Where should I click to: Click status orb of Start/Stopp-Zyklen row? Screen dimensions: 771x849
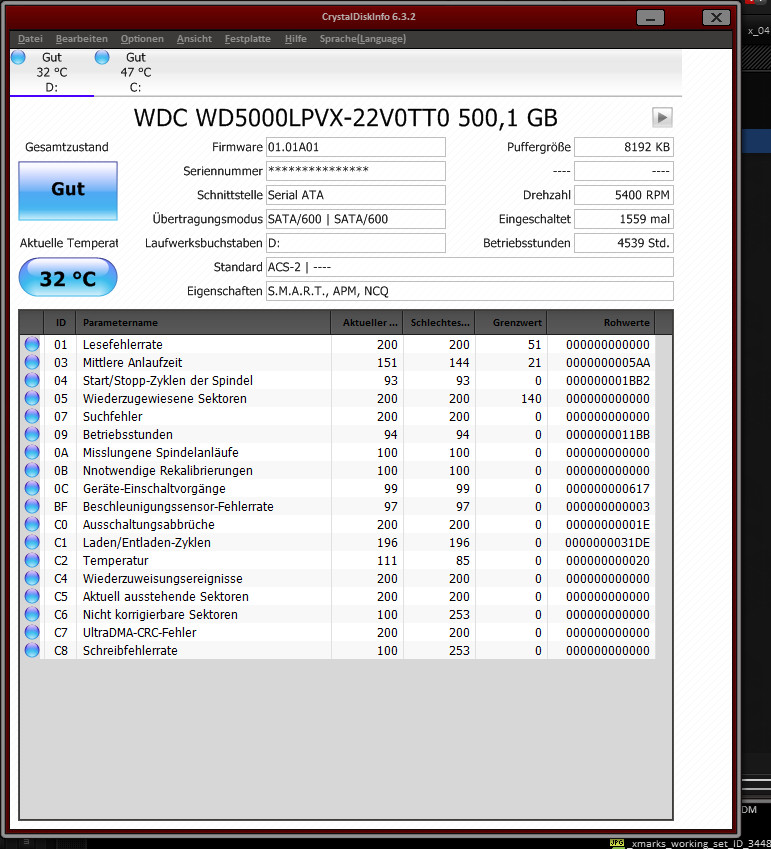pyautogui.click(x=32, y=380)
